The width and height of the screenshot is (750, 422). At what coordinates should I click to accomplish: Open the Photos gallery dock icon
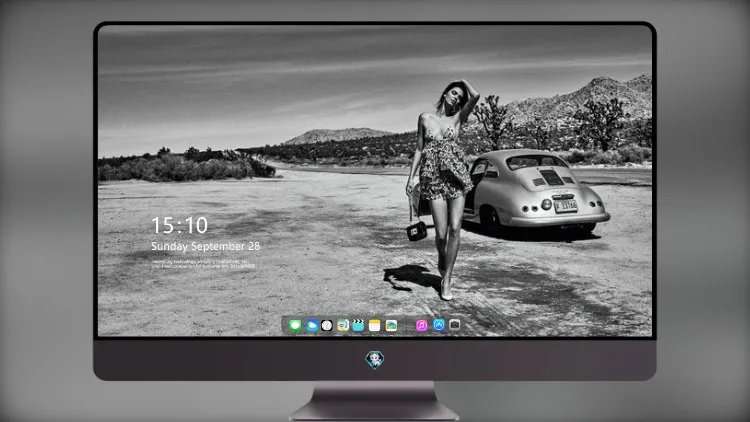click(391, 326)
